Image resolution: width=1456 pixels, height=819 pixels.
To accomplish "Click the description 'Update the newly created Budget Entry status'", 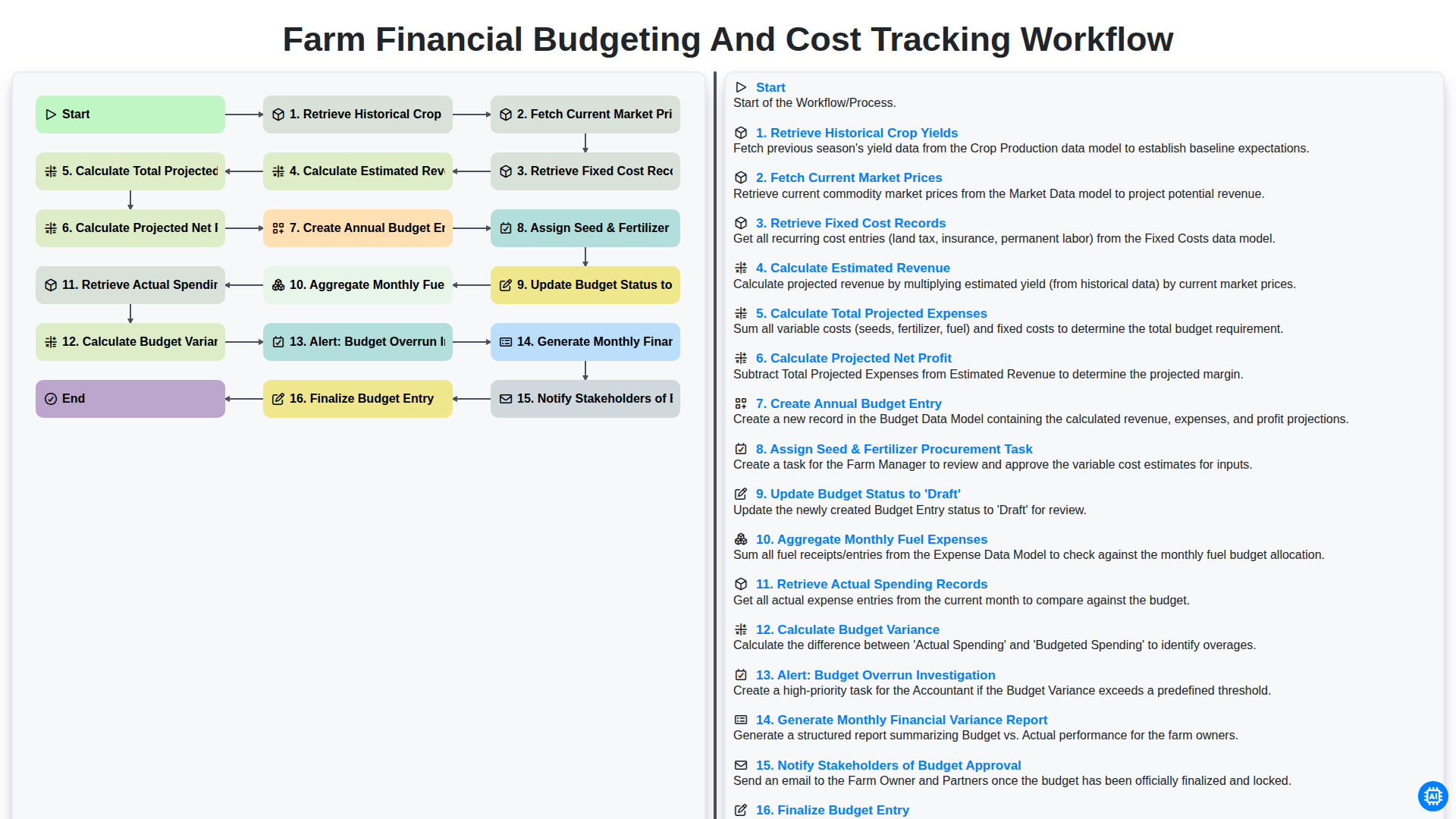I will point(909,510).
